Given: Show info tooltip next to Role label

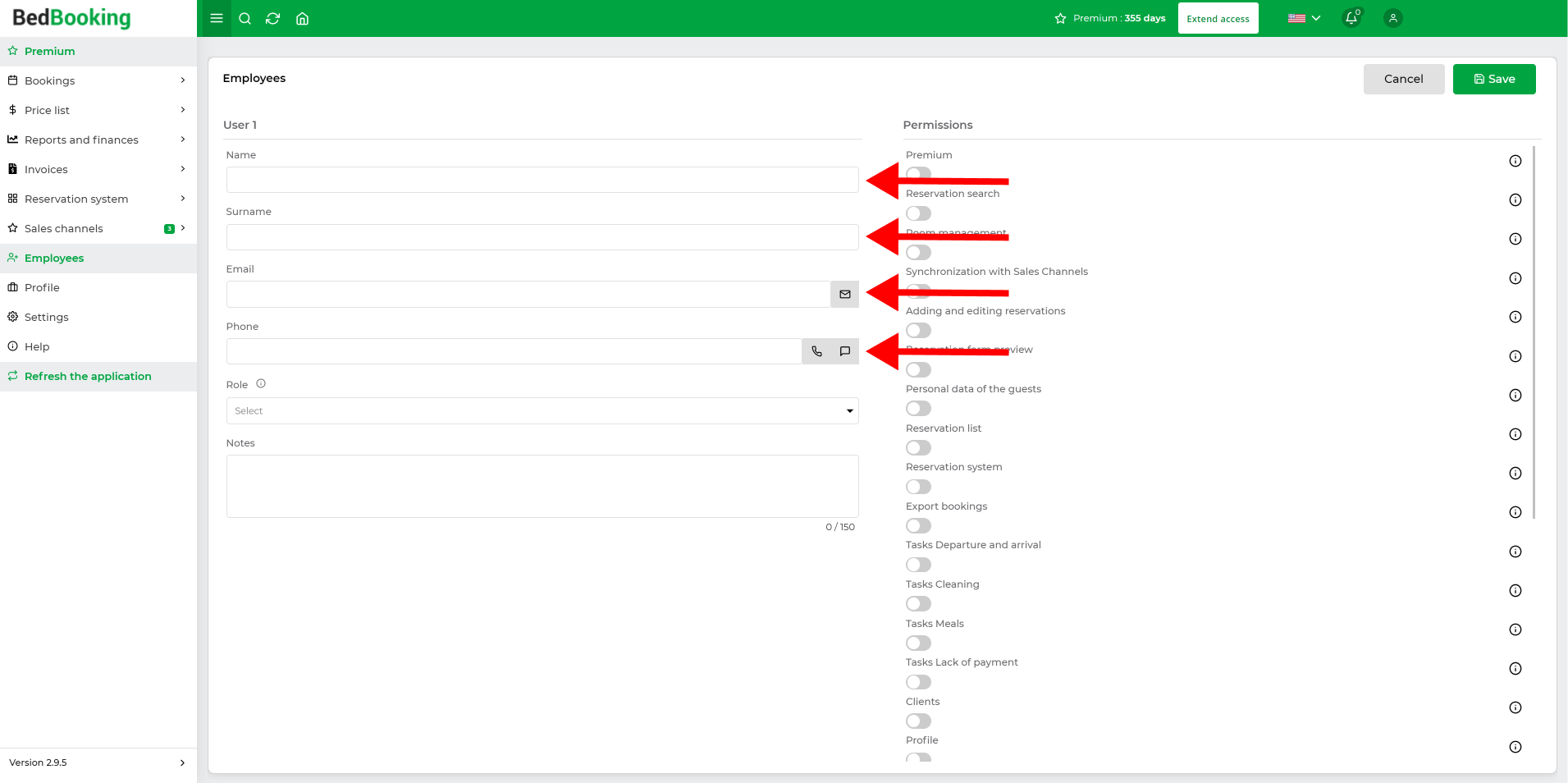Looking at the screenshot, I should point(261,383).
